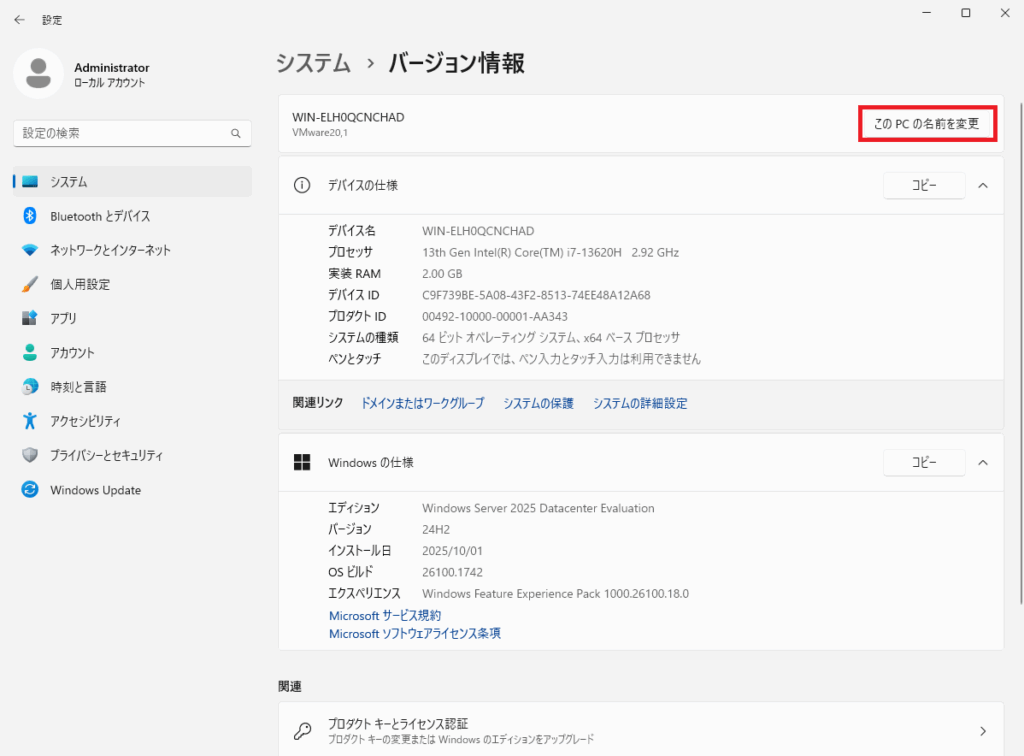Click the 設定の検索 search field
Viewport: 1024px width, 756px height.
coord(122,133)
